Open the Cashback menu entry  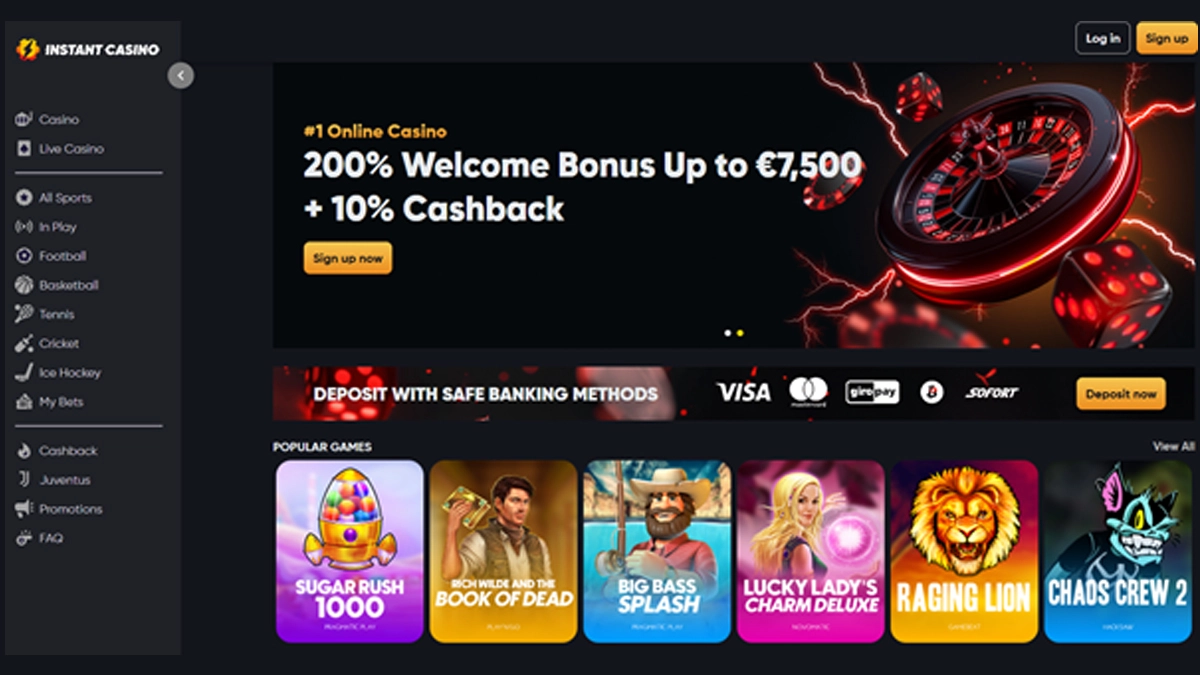pos(57,451)
